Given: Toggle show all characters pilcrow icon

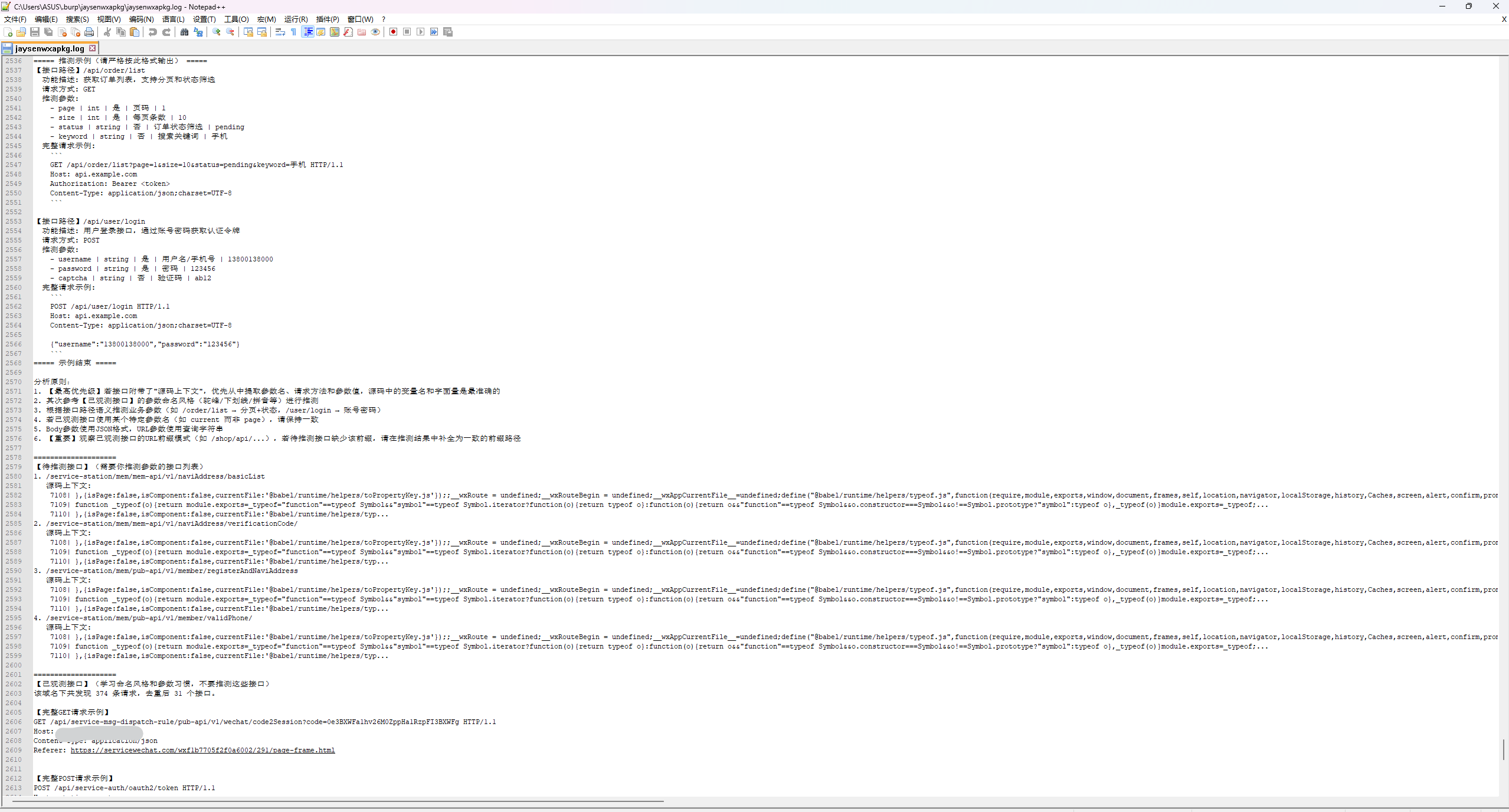Looking at the screenshot, I should coord(294,32).
